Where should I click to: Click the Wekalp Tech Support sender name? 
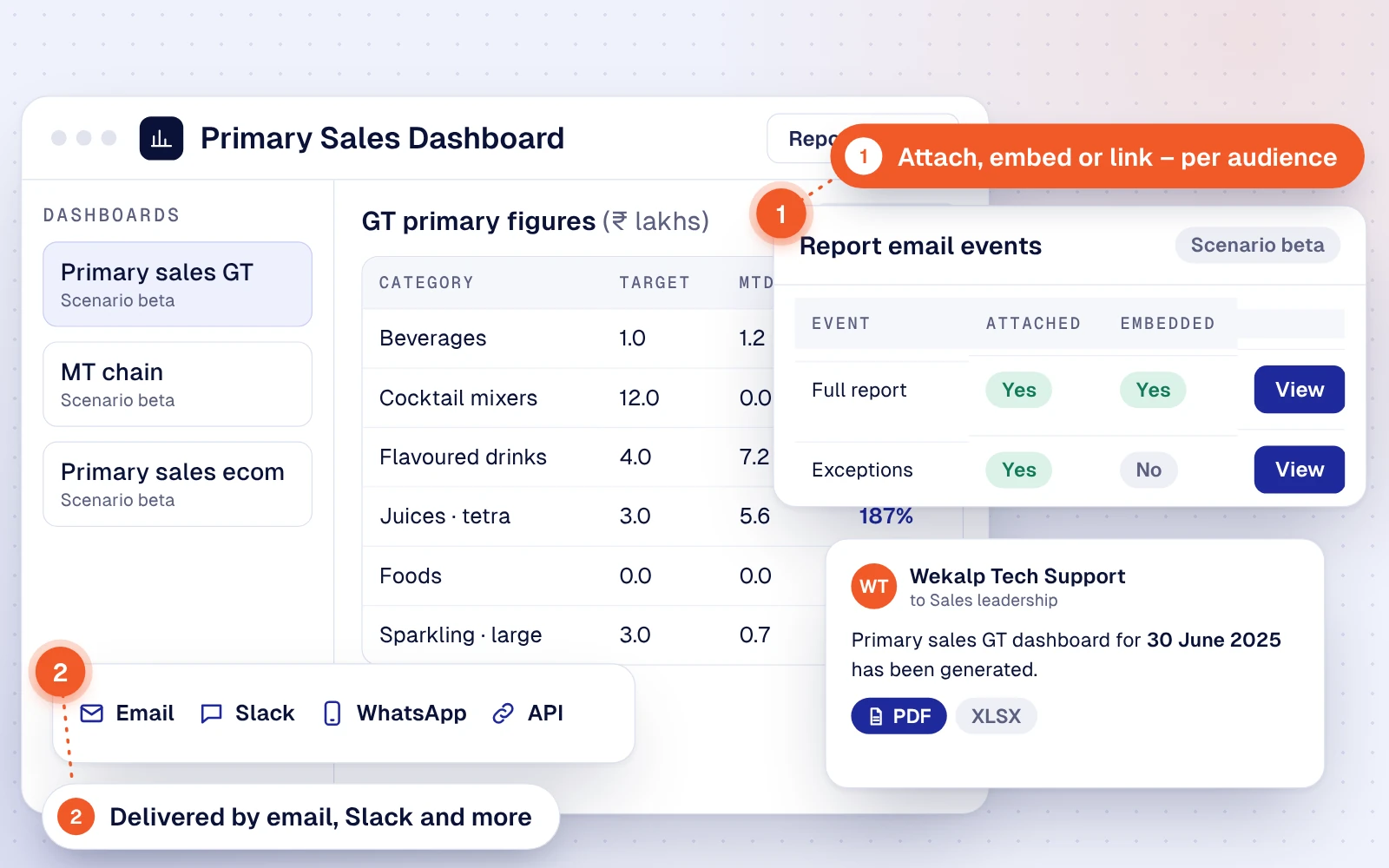coord(1017,576)
